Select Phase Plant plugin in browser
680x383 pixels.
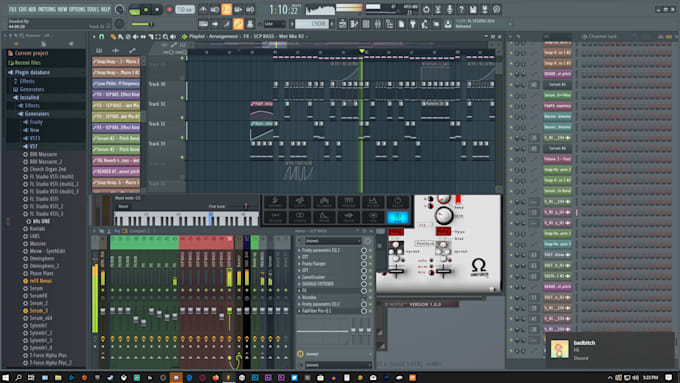click(38, 273)
